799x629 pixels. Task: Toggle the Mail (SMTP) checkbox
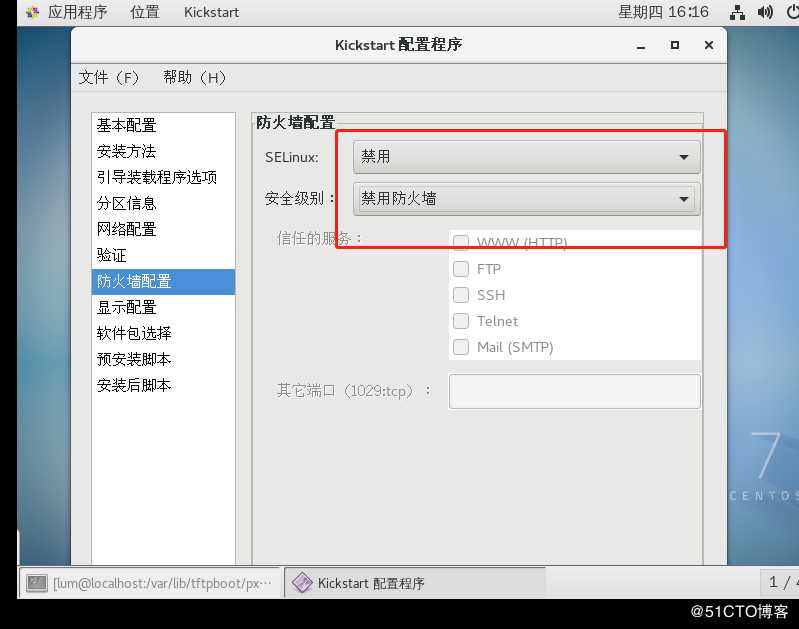[x=461, y=347]
